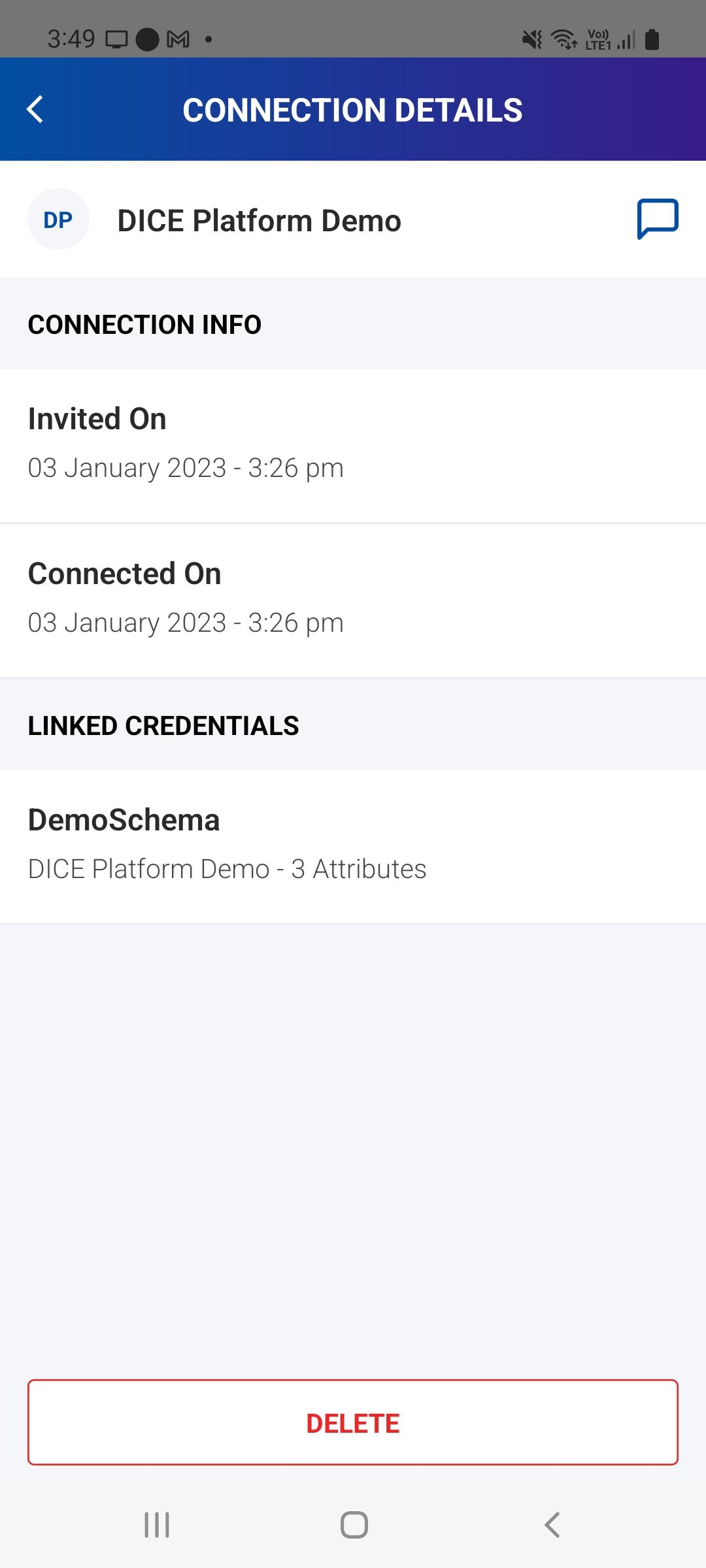The width and height of the screenshot is (706, 1568).
Task: Tap the DICE Platform Demo name
Action: [259, 221]
